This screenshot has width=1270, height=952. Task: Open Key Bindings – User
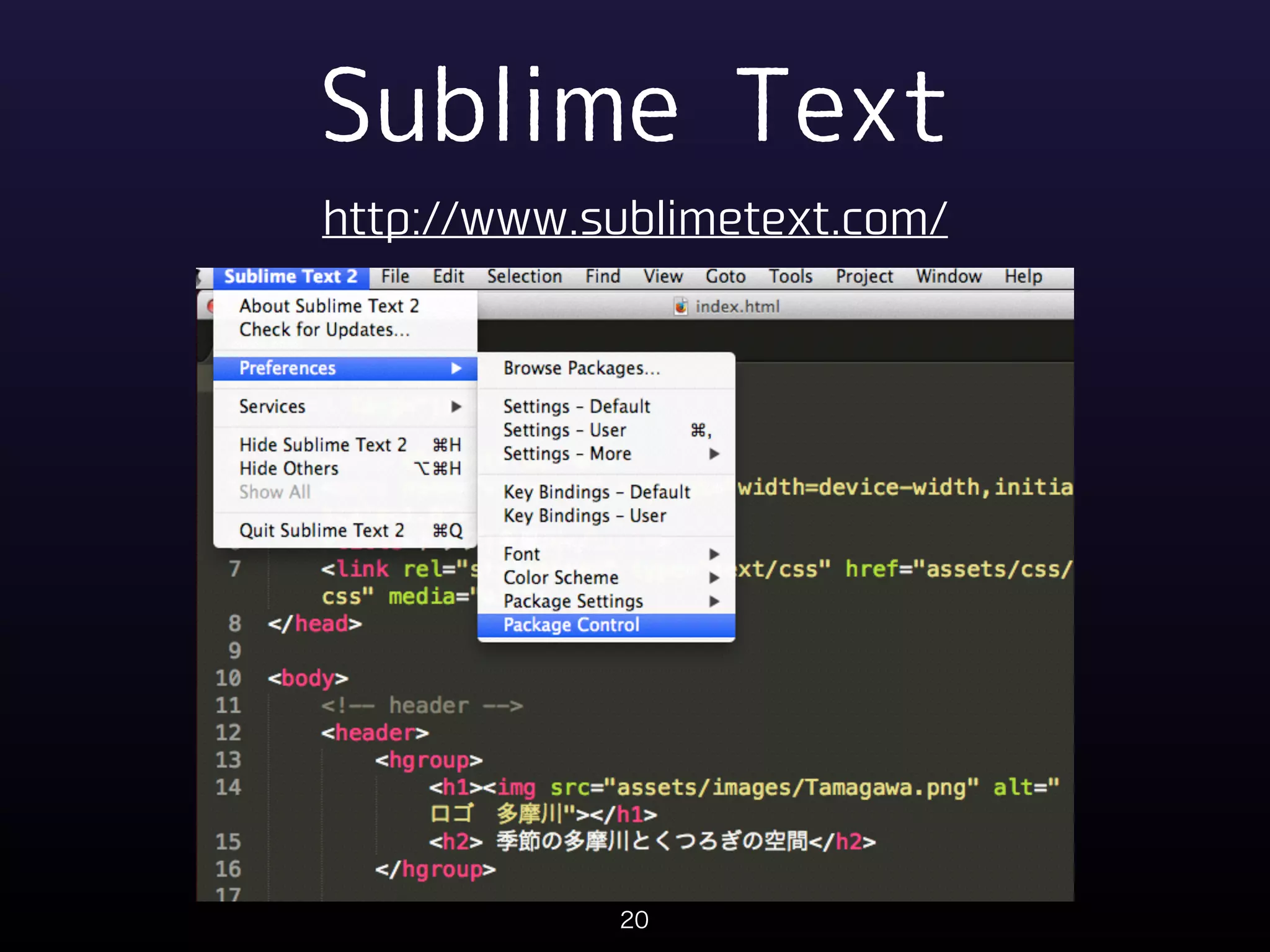coord(606,516)
